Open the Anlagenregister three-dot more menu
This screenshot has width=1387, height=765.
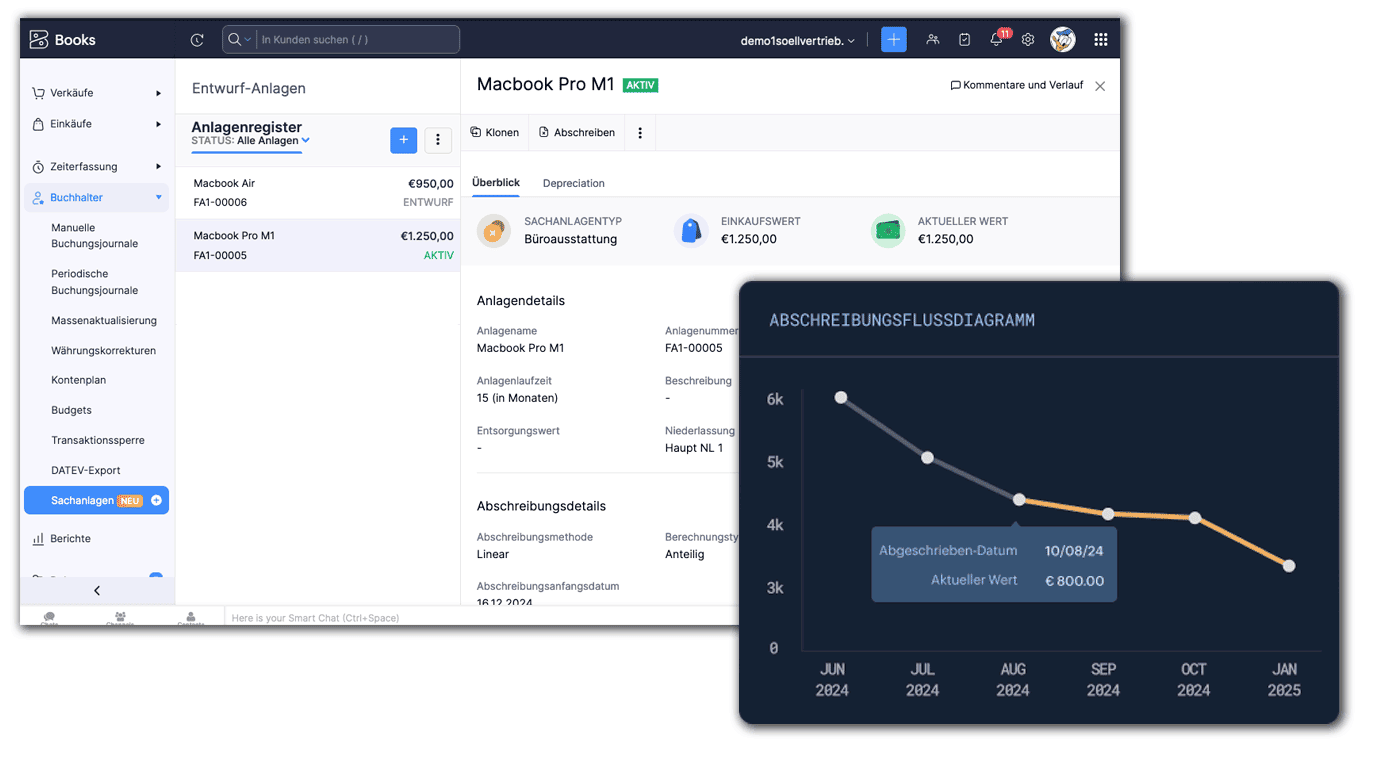point(438,141)
